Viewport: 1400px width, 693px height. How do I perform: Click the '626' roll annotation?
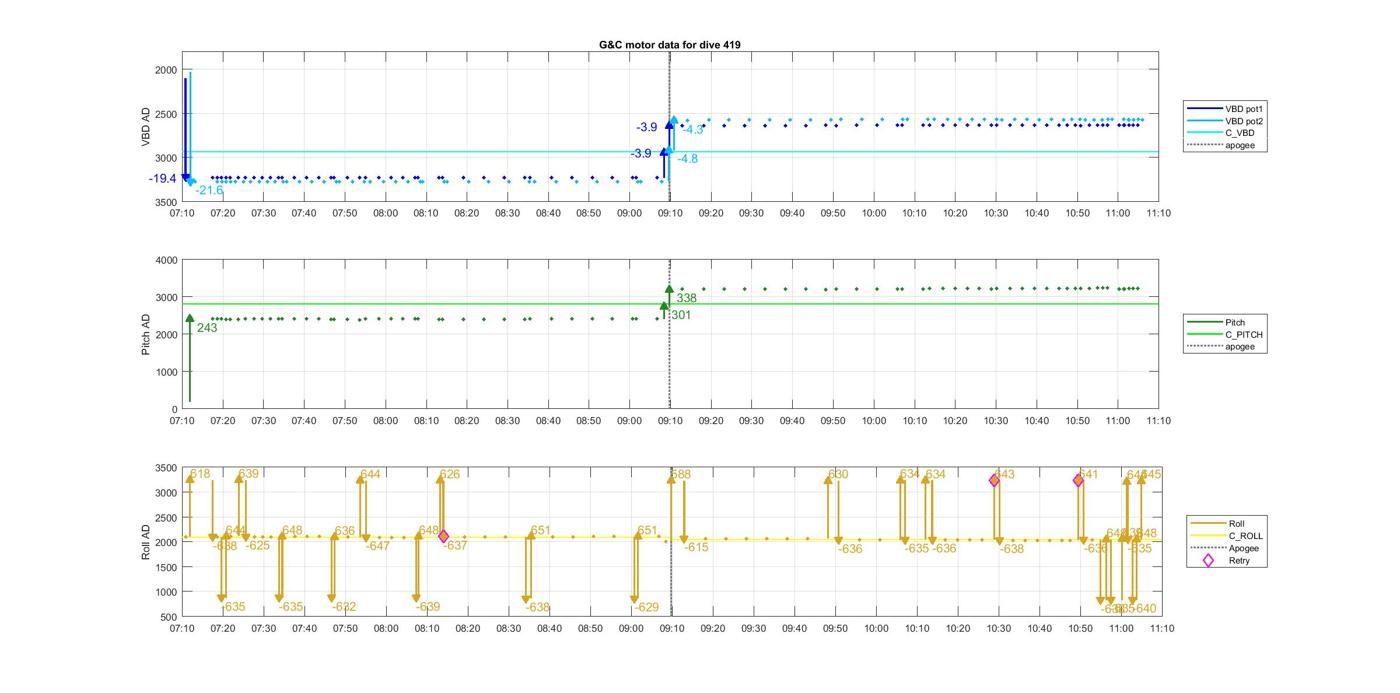point(450,474)
